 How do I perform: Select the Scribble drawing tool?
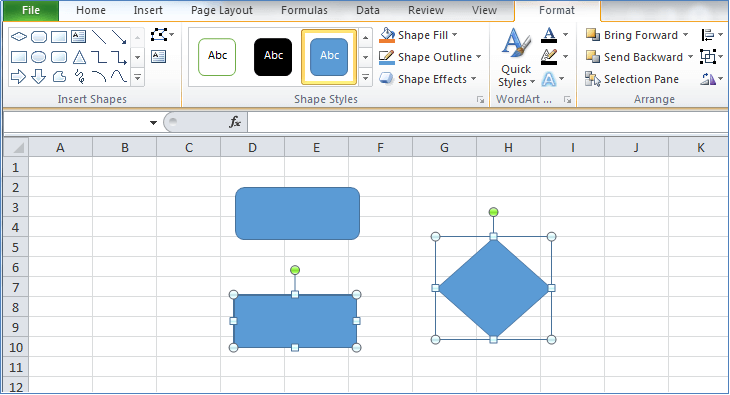tap(79, 76)
